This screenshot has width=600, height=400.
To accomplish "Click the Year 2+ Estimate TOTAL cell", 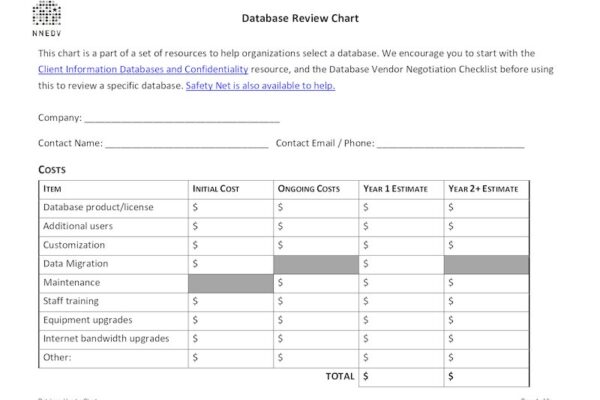I will coord(486,377).
